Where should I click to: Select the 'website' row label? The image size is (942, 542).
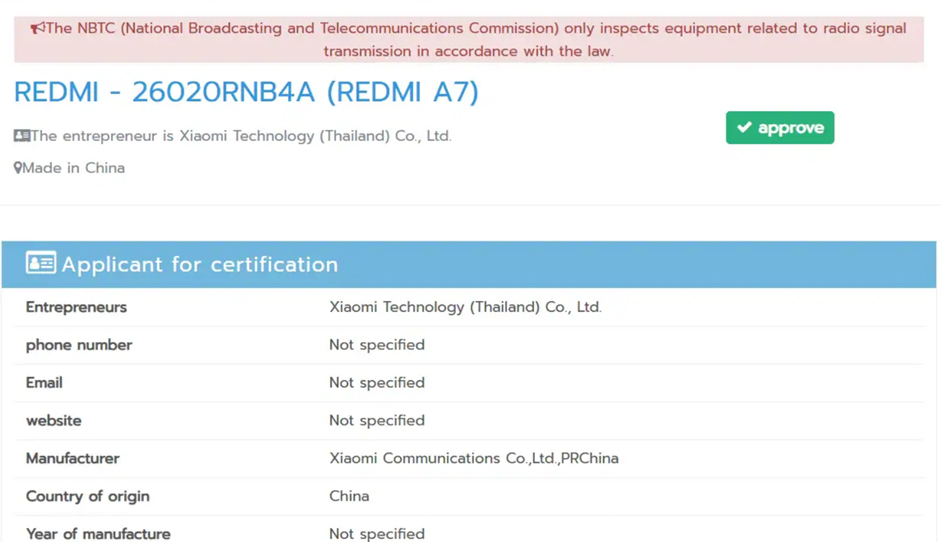click(54, 421)
